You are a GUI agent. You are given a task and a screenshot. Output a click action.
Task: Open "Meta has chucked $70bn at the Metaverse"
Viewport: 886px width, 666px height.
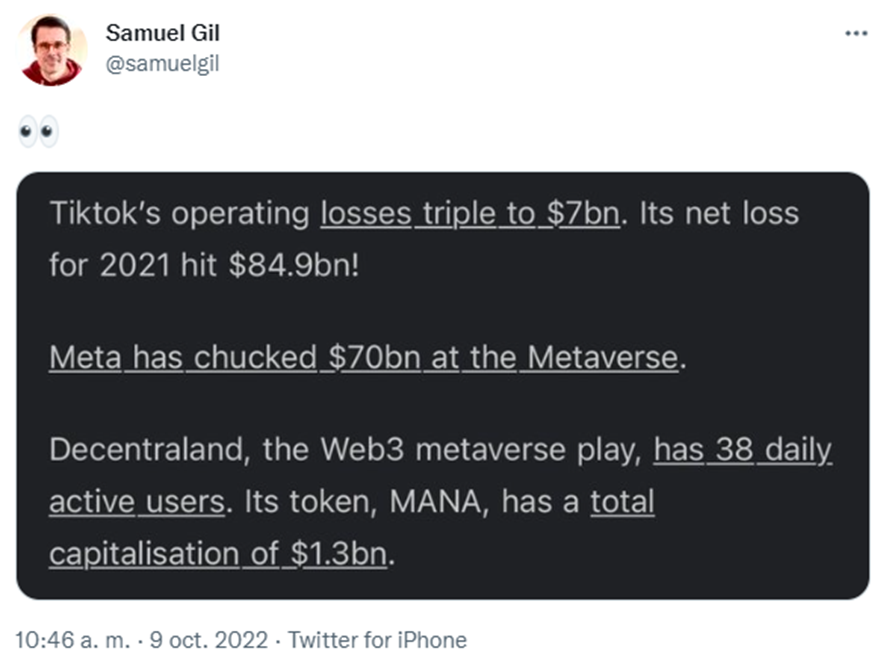tap(363, 357)
